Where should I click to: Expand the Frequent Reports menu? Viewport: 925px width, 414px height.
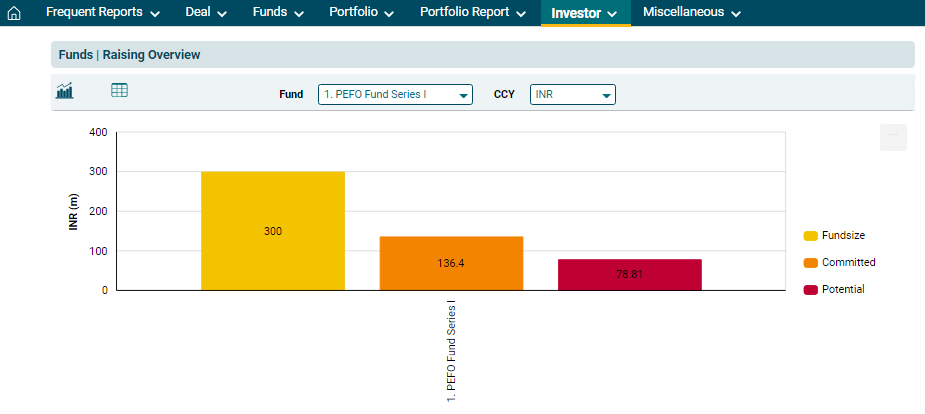tap(103, 13)
